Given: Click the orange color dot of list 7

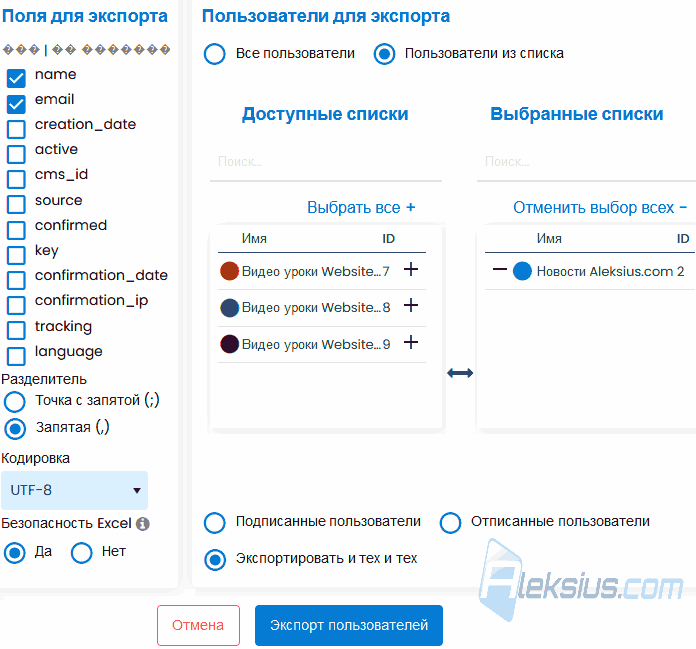Looking at the screenshot, I should coord(229,271).
